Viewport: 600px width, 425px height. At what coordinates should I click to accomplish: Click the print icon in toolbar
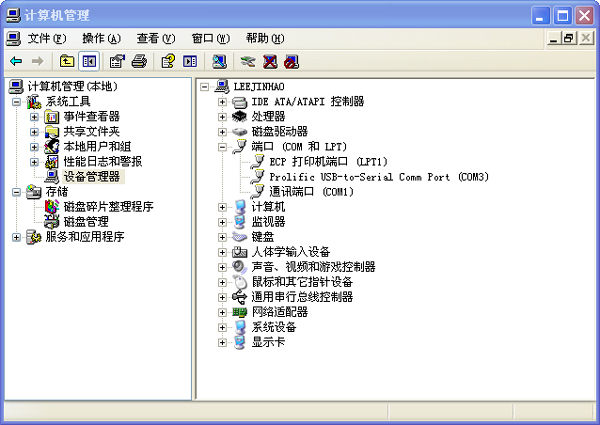click(x=139, y=61)
